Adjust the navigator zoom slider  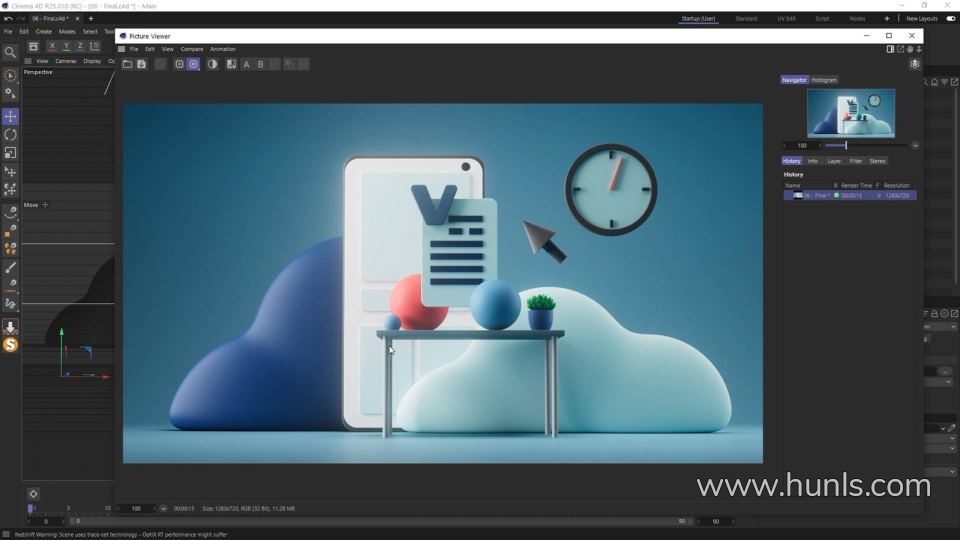865,146
